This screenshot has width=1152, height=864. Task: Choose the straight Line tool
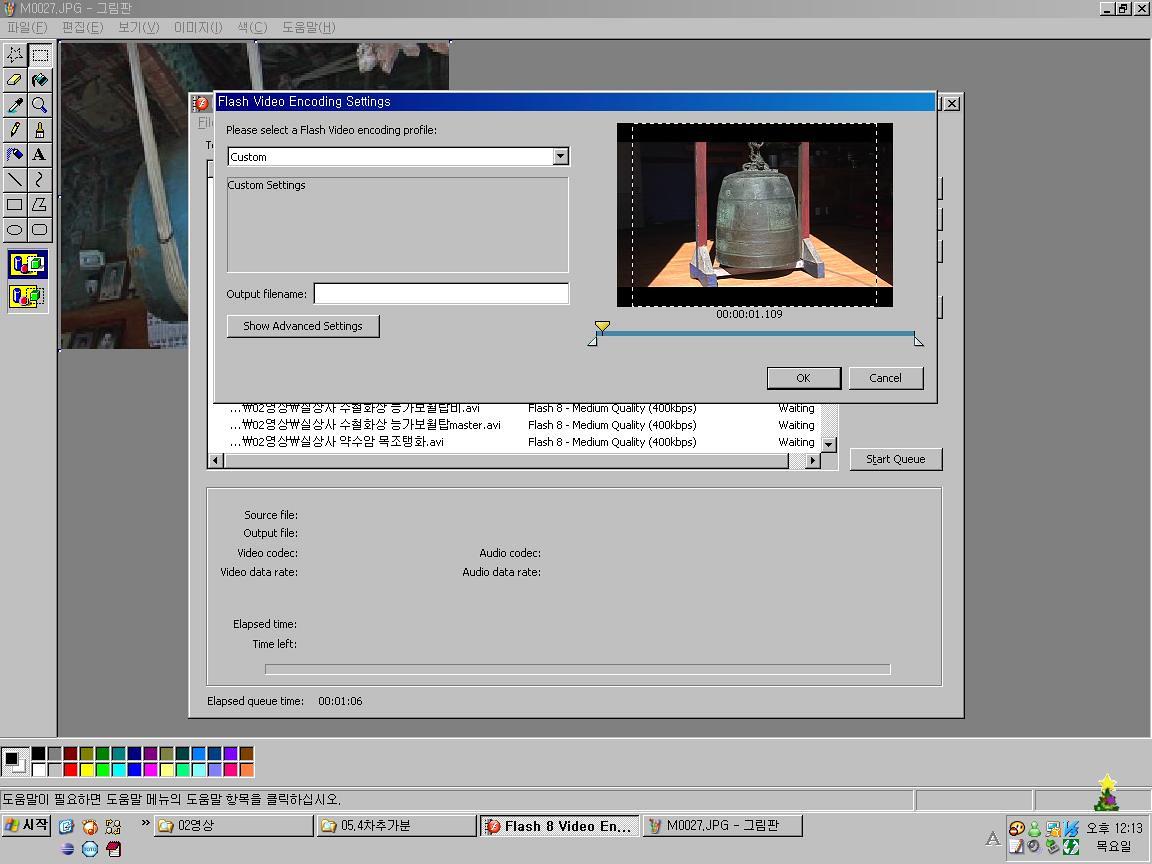(15, 180)
